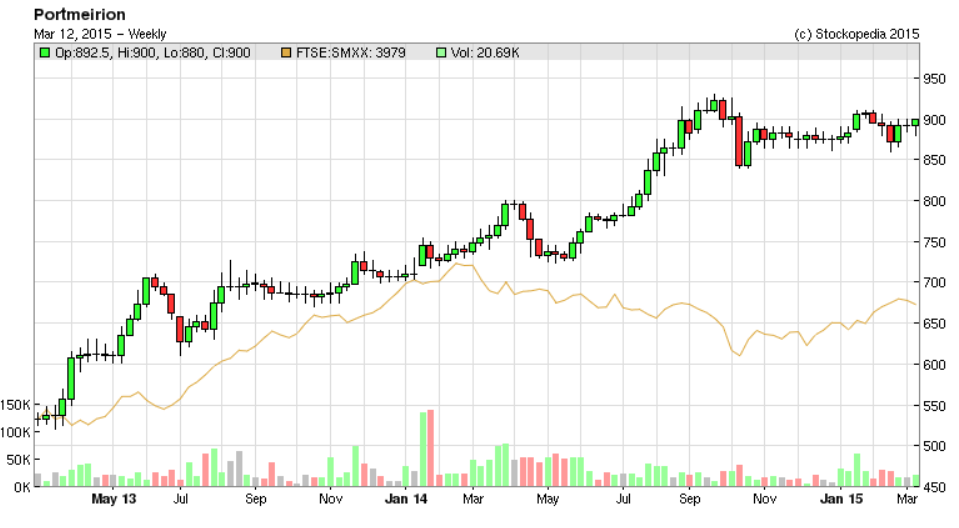The height and width of the screenshot is (528, 959).
Task: Click the green OHLC legend swatch
Action: tap(44, 53)
